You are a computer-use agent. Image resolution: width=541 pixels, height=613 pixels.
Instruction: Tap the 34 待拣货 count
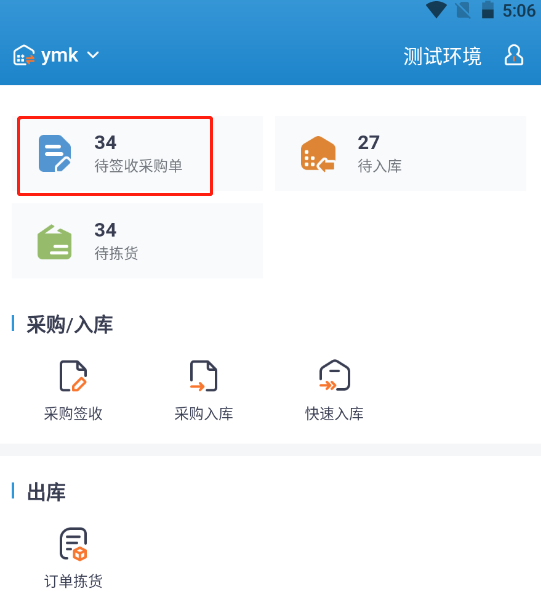[105, 230]
